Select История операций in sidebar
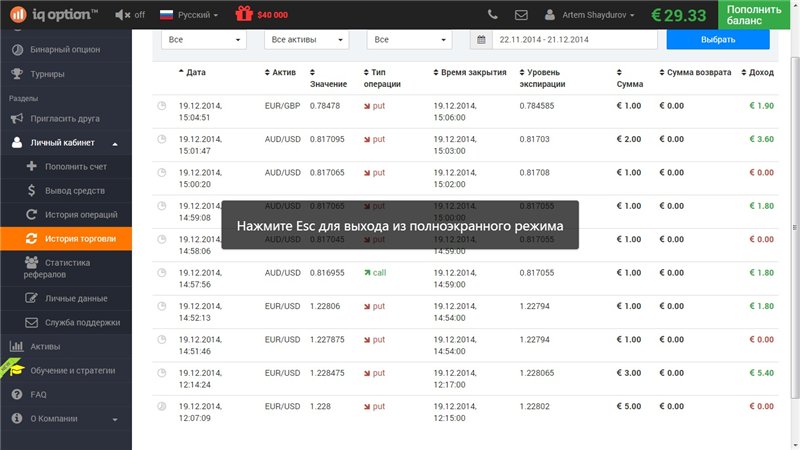Image resolution: width=800 pixels, height=450 pixels. (80, 214)
